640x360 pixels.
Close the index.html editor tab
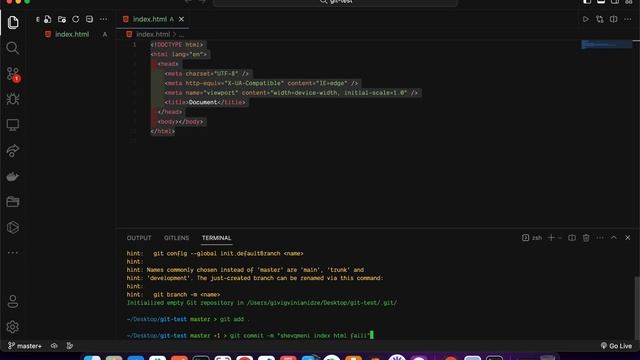(x=182, y=19)
